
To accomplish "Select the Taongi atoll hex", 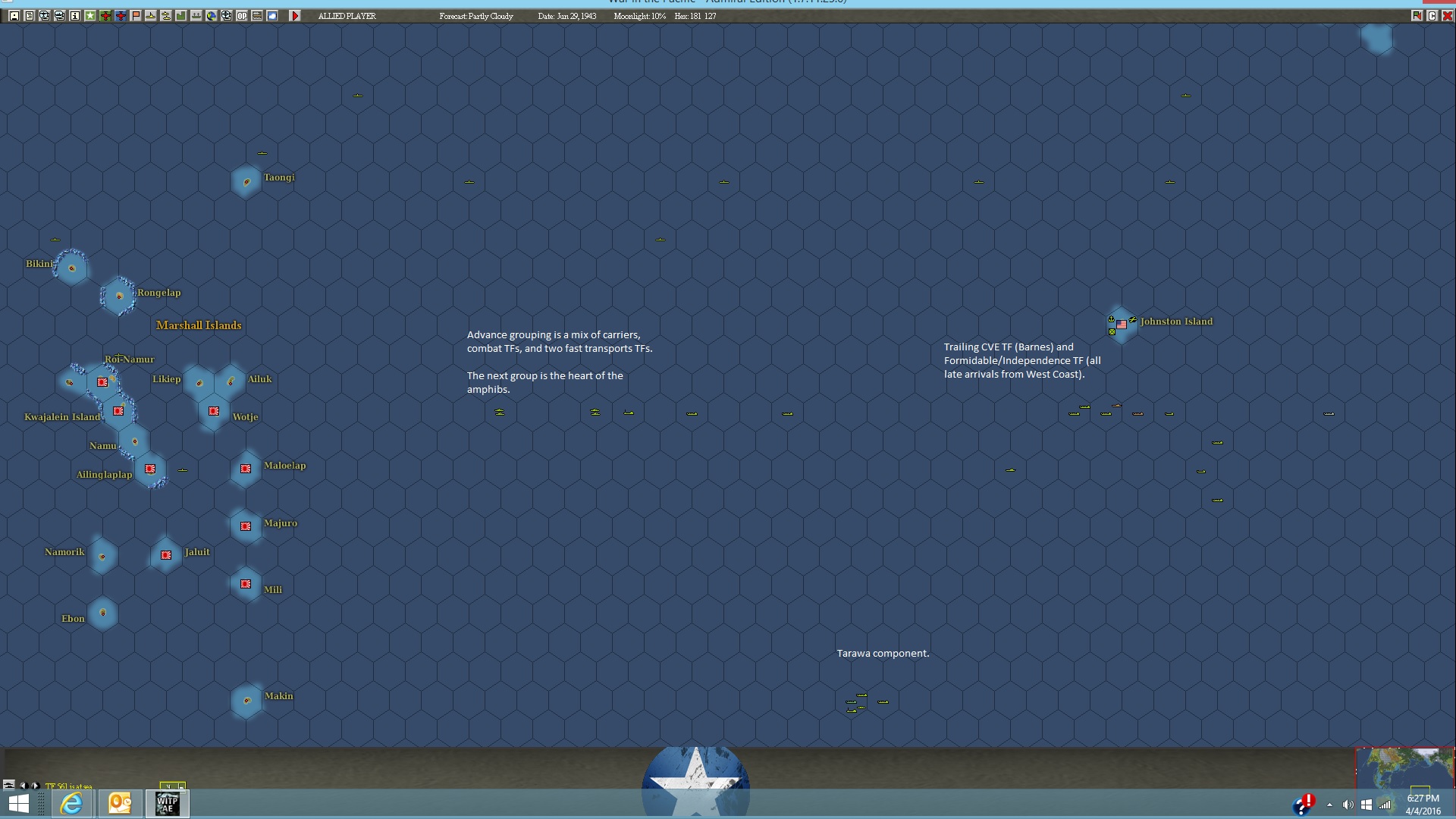I will [246, 182].
